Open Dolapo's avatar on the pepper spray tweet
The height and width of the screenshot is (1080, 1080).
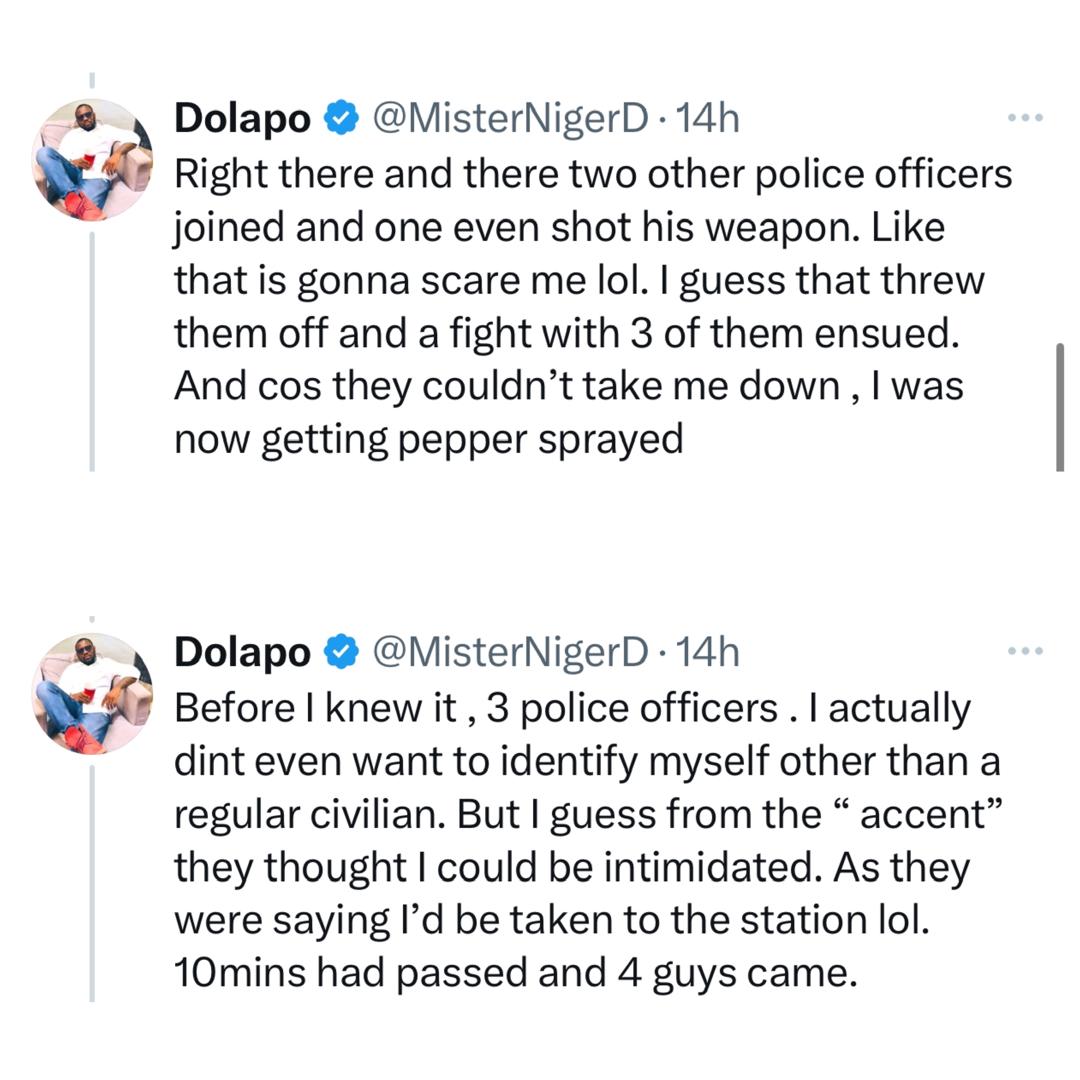[x=92, y=160]
